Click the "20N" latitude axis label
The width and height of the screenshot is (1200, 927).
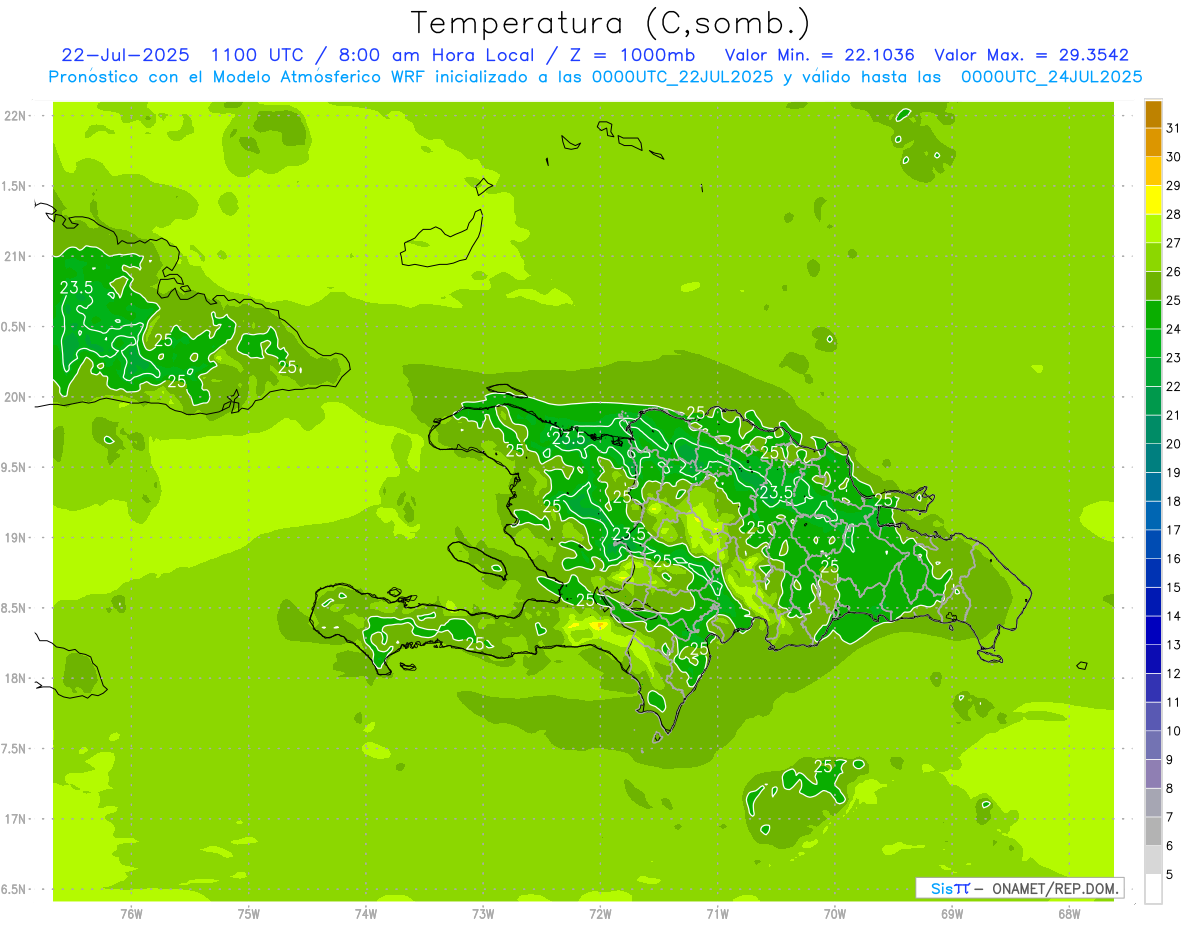pyautogui.click(x=16, y=397)
